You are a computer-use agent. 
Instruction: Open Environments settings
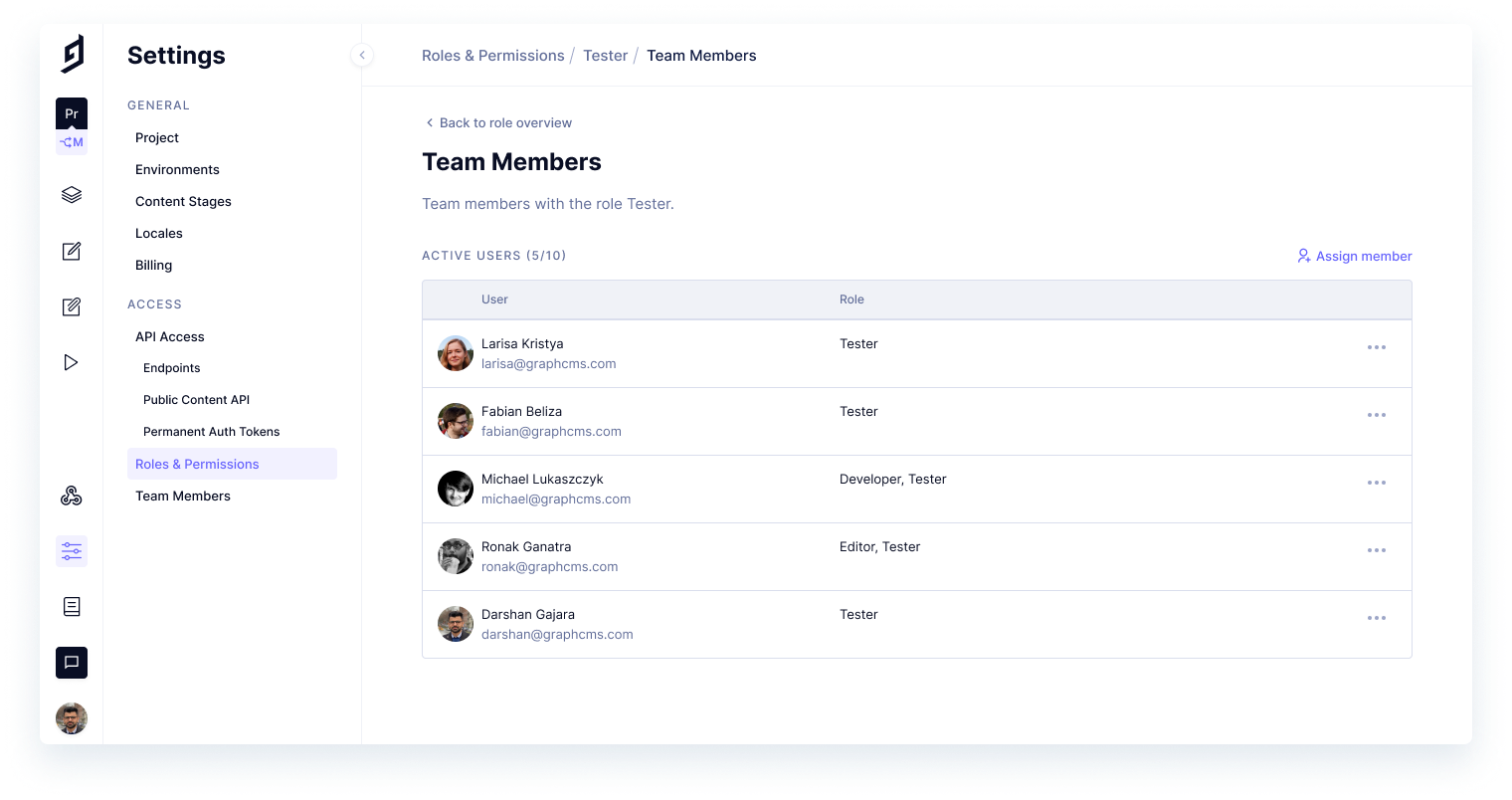click(x=177, y=169)
